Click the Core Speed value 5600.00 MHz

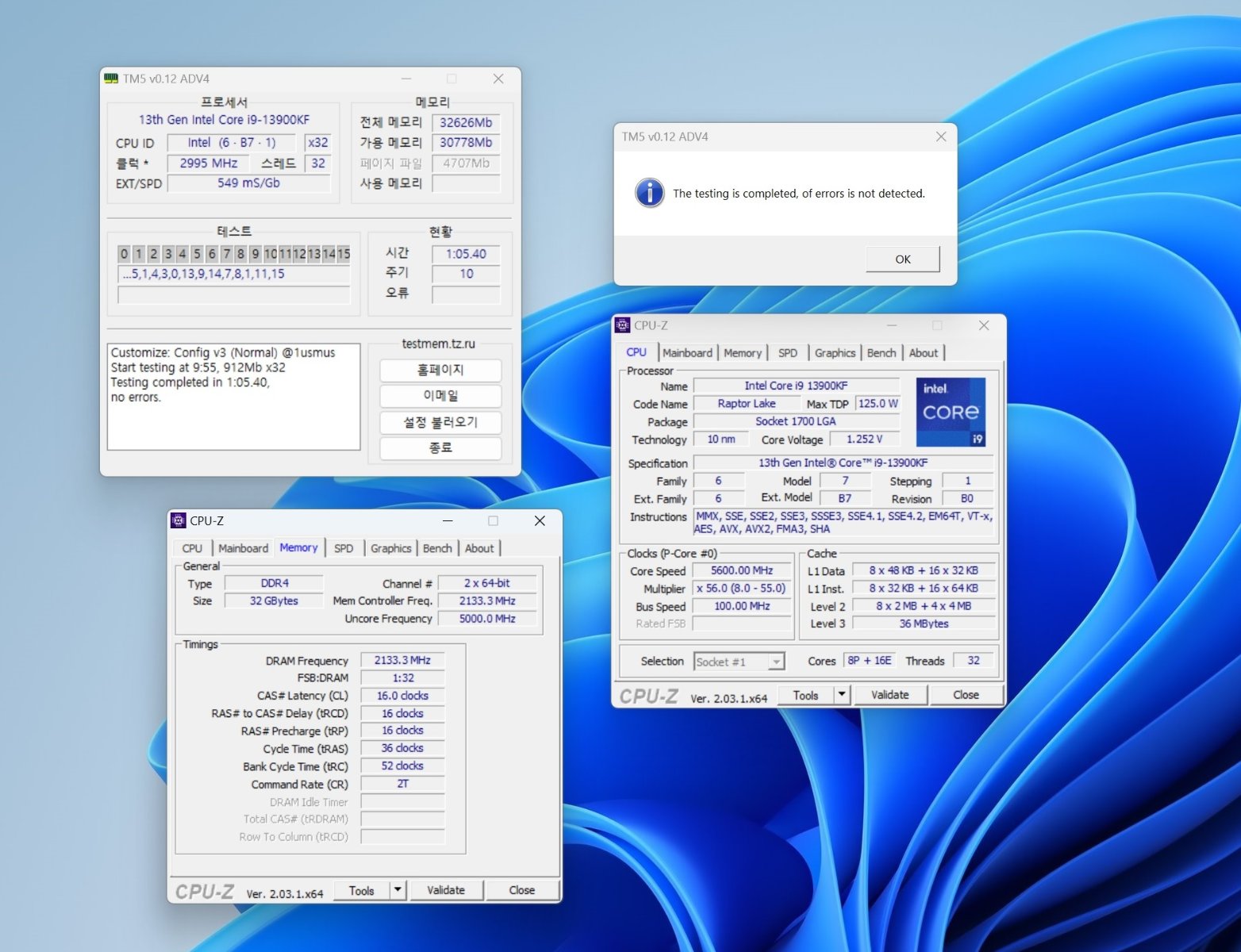pos(742,570)
